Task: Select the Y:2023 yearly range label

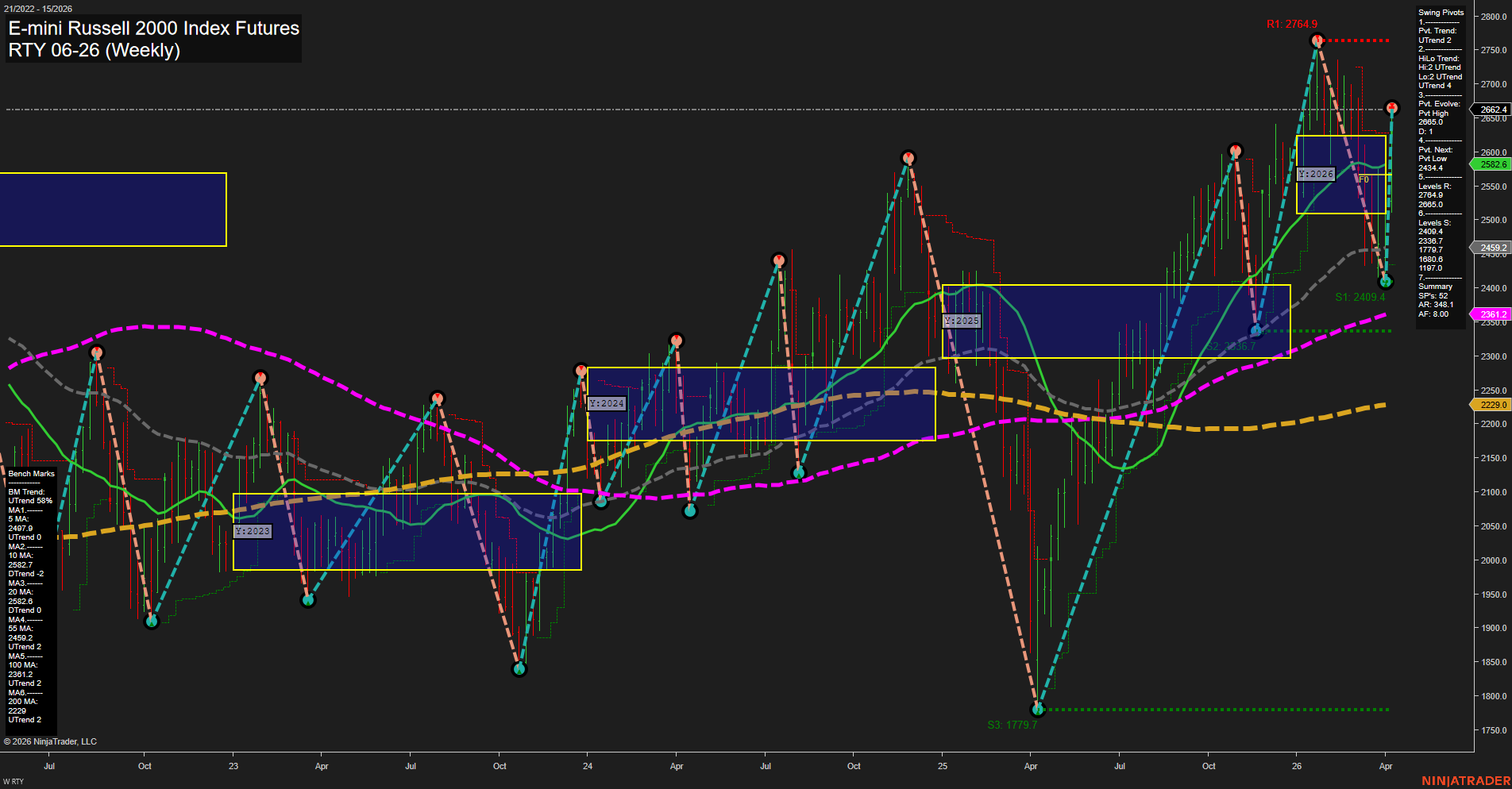Action: (x=252, y=530)
